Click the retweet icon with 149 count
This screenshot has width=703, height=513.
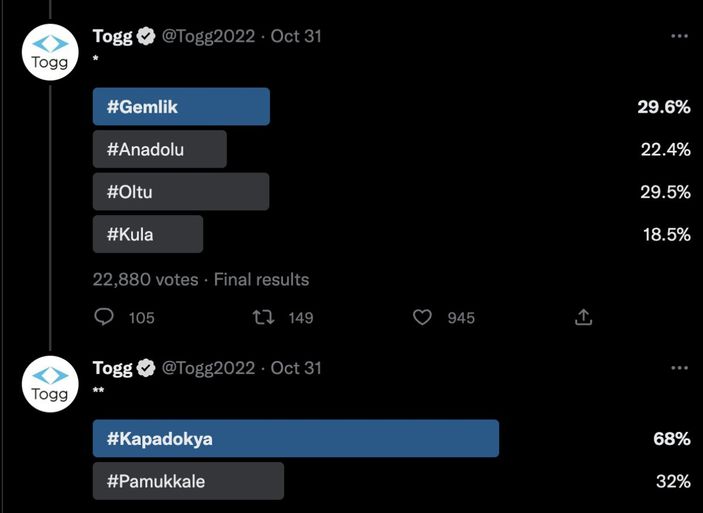(264, 317)
